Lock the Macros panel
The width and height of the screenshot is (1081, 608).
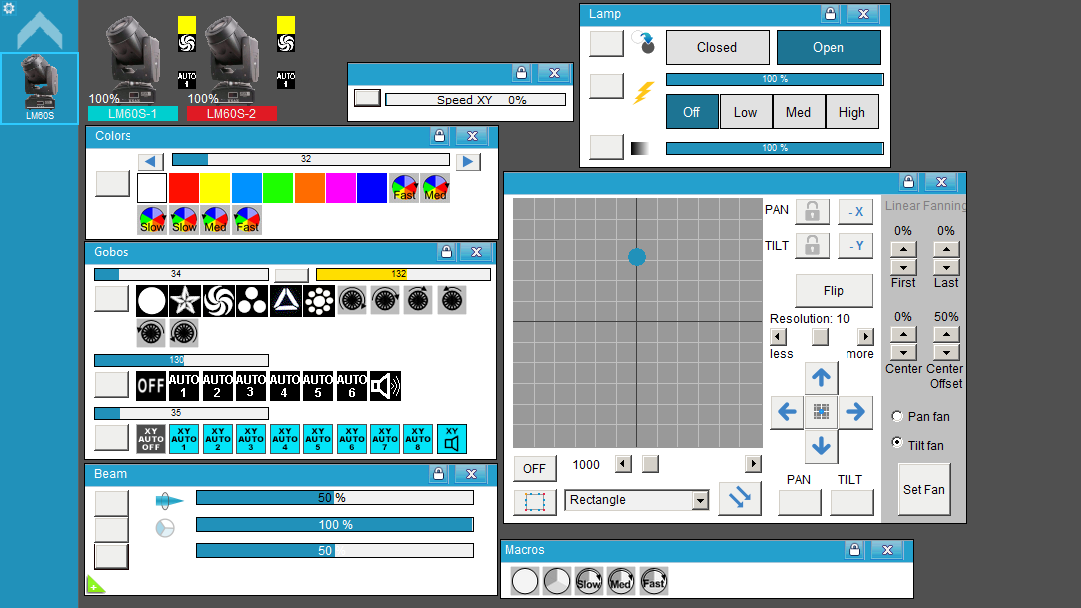pos(854,549)
